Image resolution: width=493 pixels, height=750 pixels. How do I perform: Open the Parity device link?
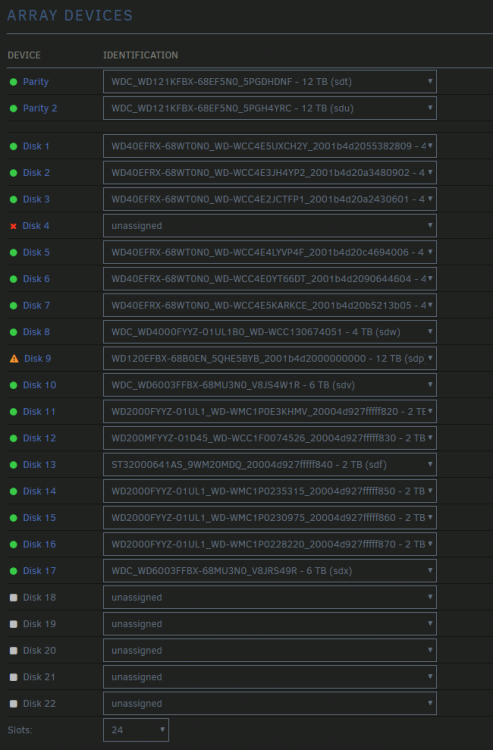[x=36, y=82]
